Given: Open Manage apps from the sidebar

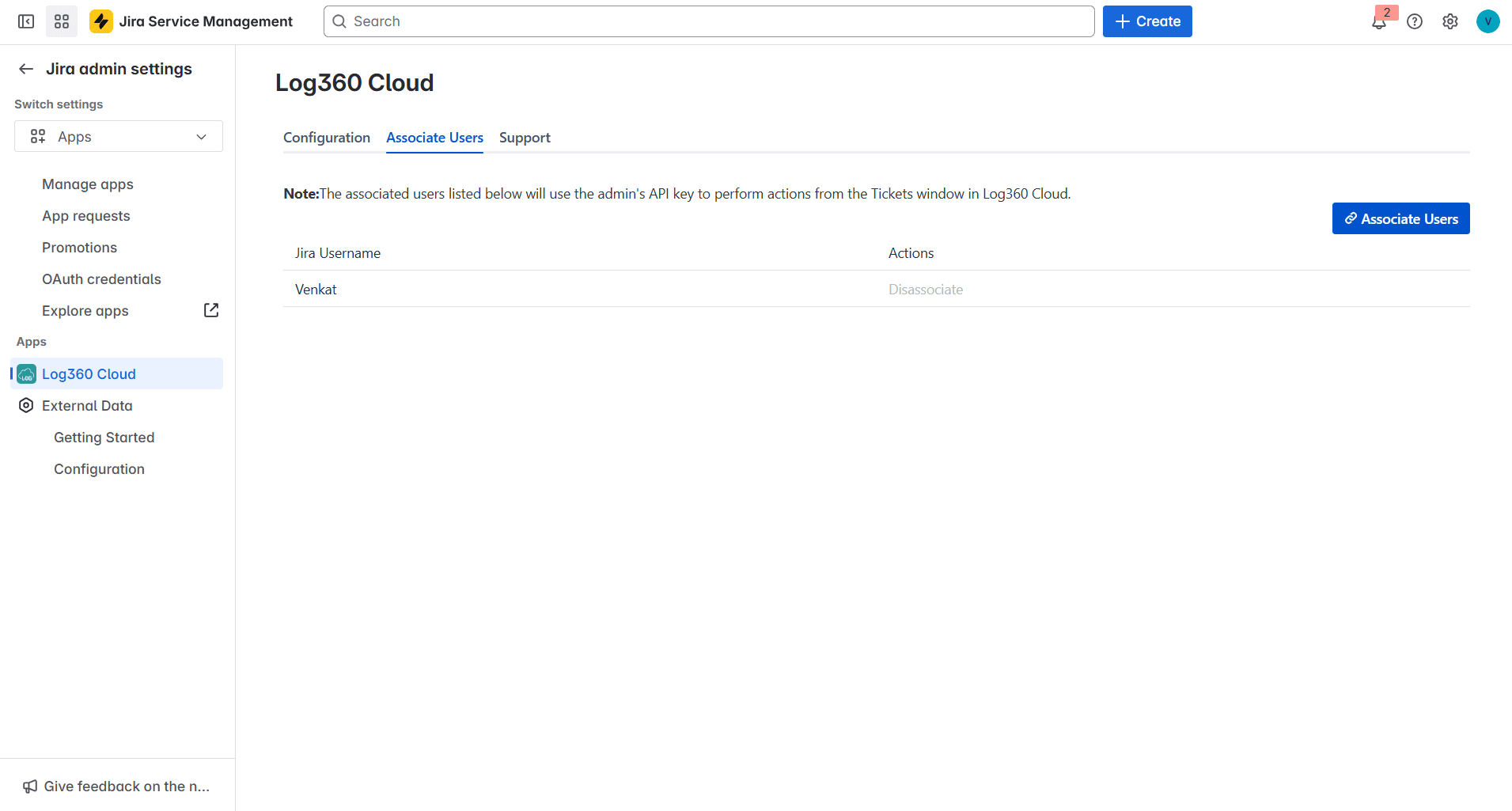Looking at the screenshot, I should (x=87, y=184).
